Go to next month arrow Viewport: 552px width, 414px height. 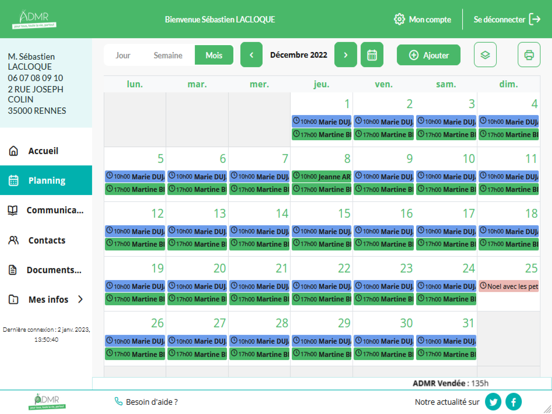[x=345, y=55]
